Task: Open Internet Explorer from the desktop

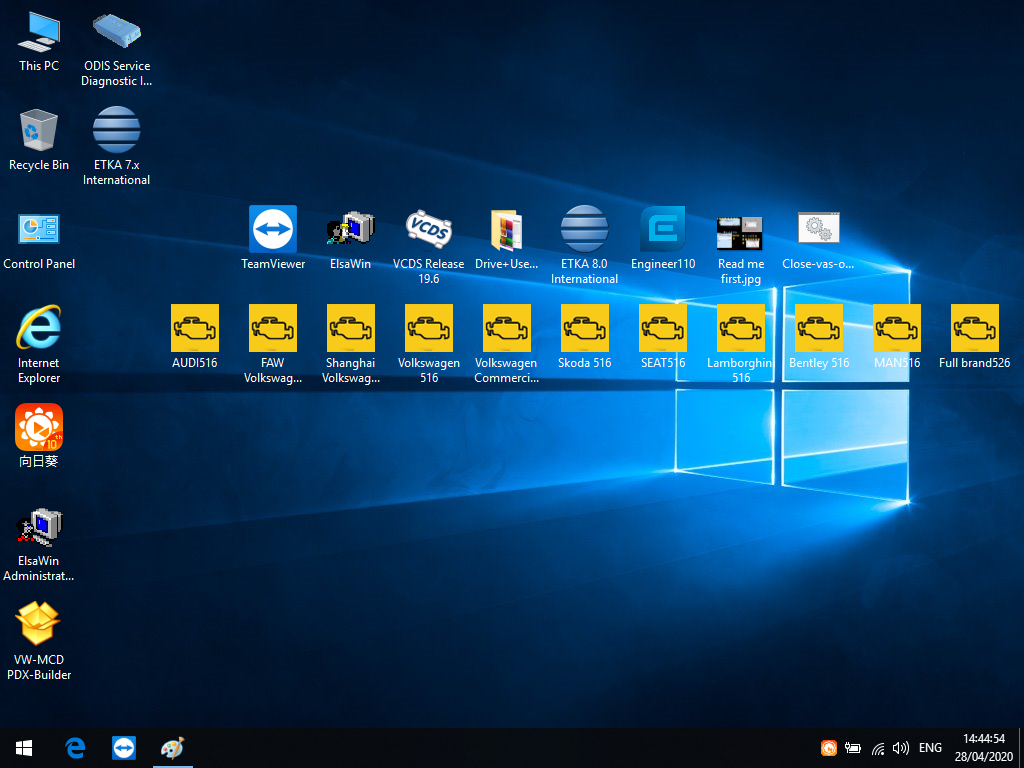Action: tap(38, 330)
